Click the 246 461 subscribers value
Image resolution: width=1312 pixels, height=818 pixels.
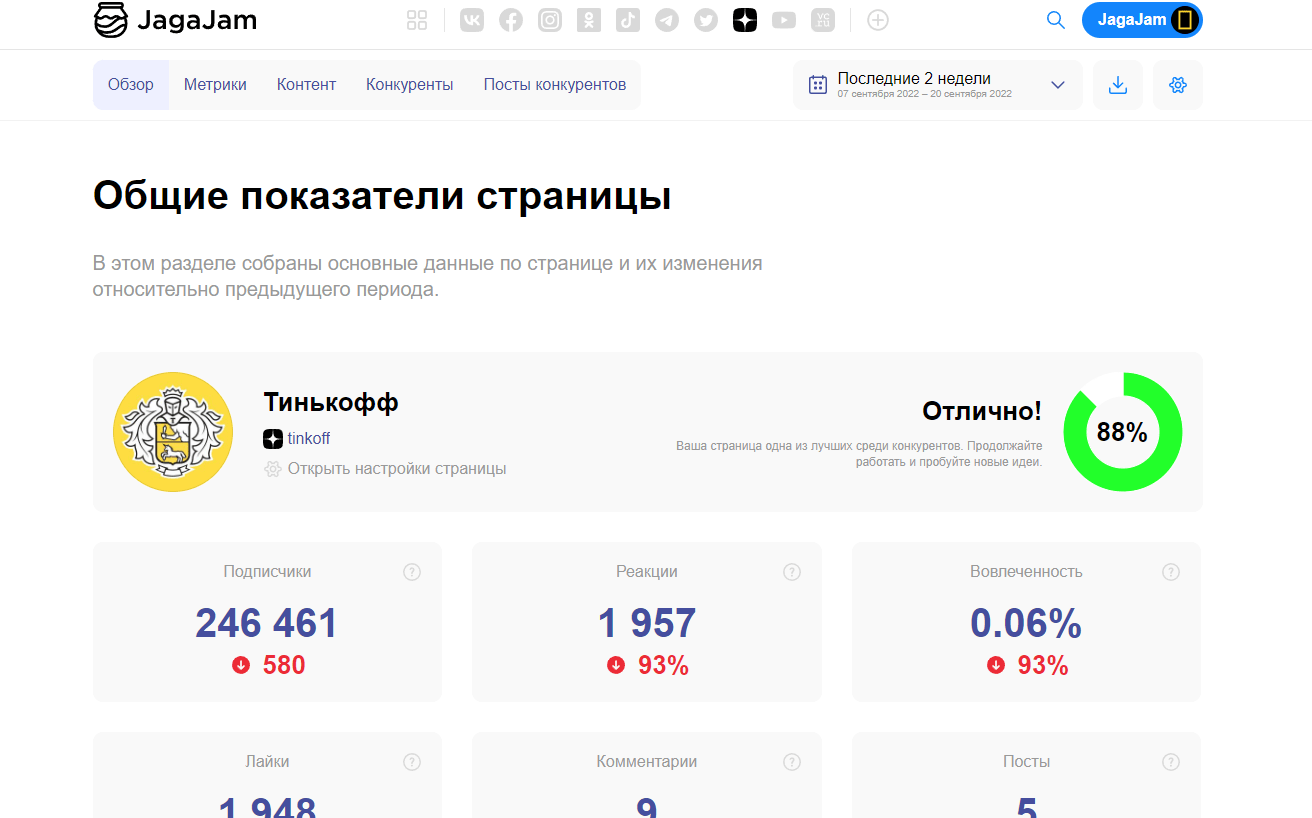[267, 624]
